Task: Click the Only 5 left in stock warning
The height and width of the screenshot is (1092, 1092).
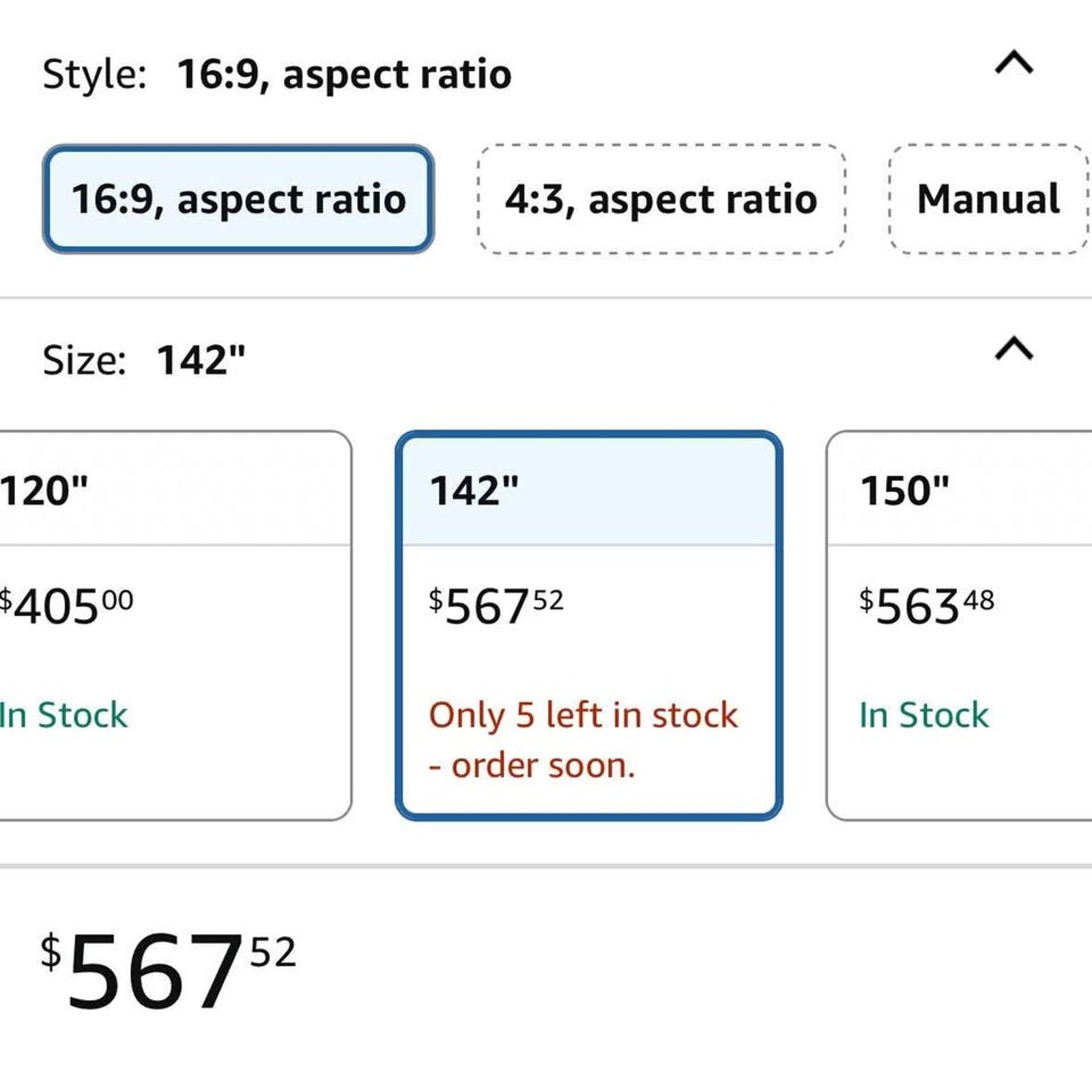Action: click(x=584, y=741)
